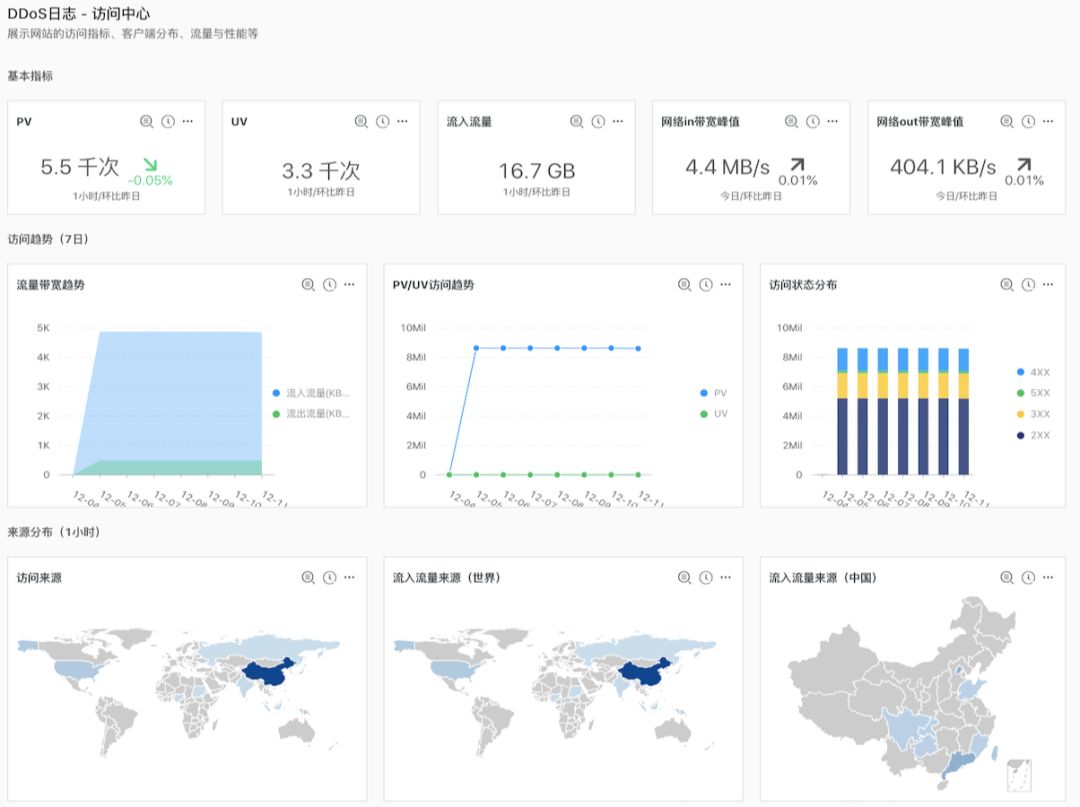The width and height of the screenshot is (1080, 807).
Task: Click the magnifier icon on 网络out带宽峰值 card
Action: (1007, 121)
